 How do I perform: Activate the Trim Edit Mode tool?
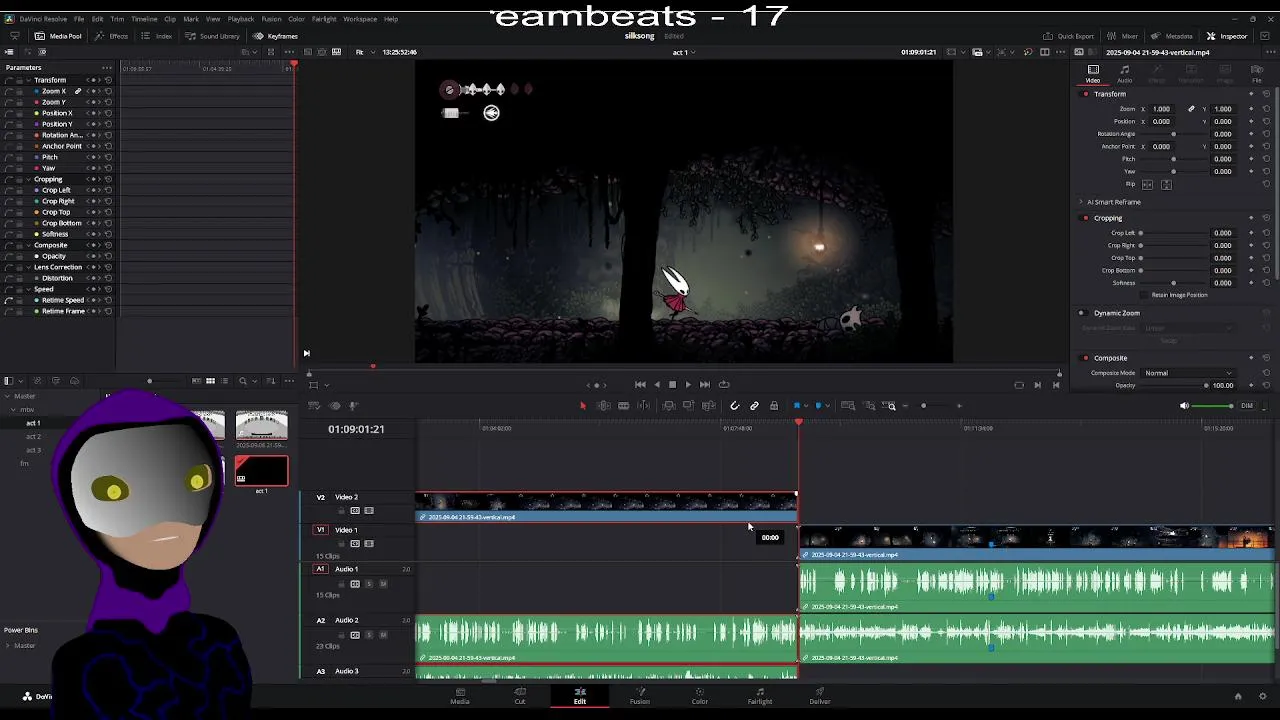pos(603,406)
